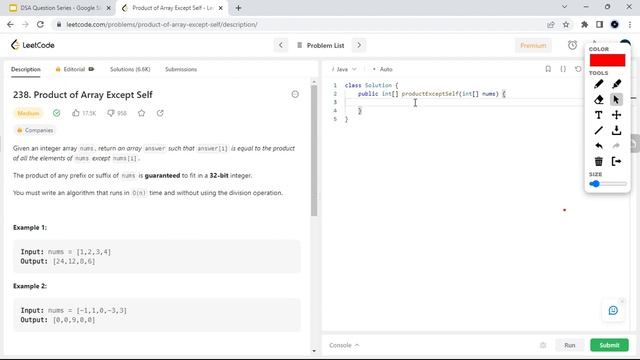Click the share page icon

tap(551, 24)
